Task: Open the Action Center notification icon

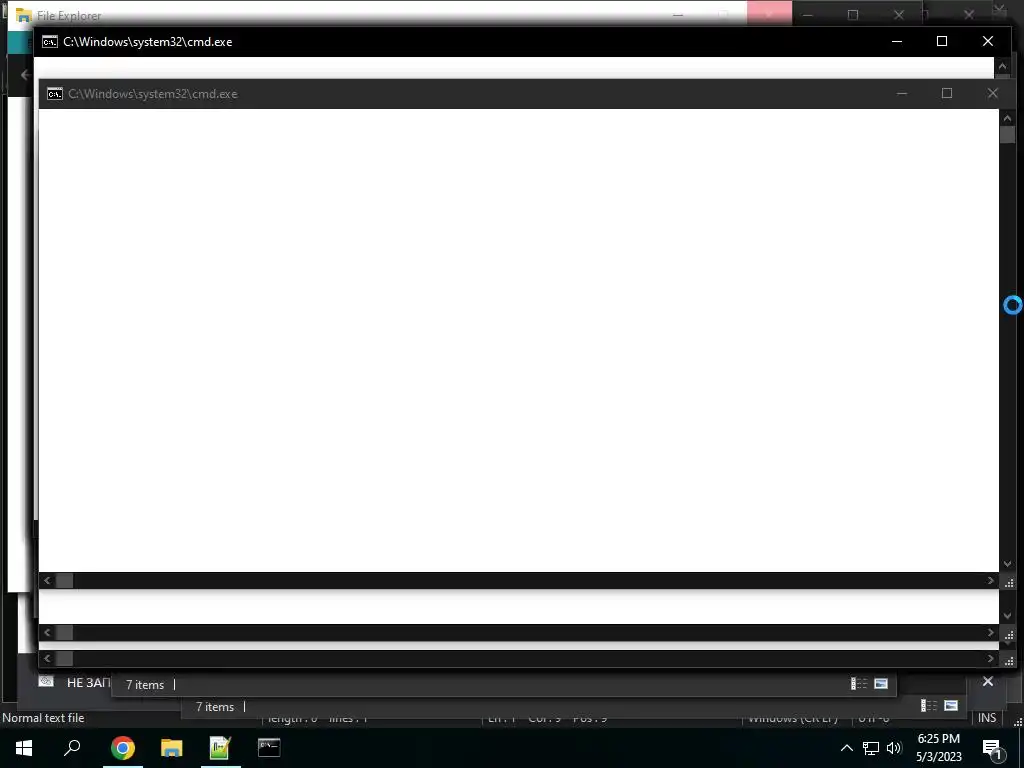Action: click(x=992, y=748)
